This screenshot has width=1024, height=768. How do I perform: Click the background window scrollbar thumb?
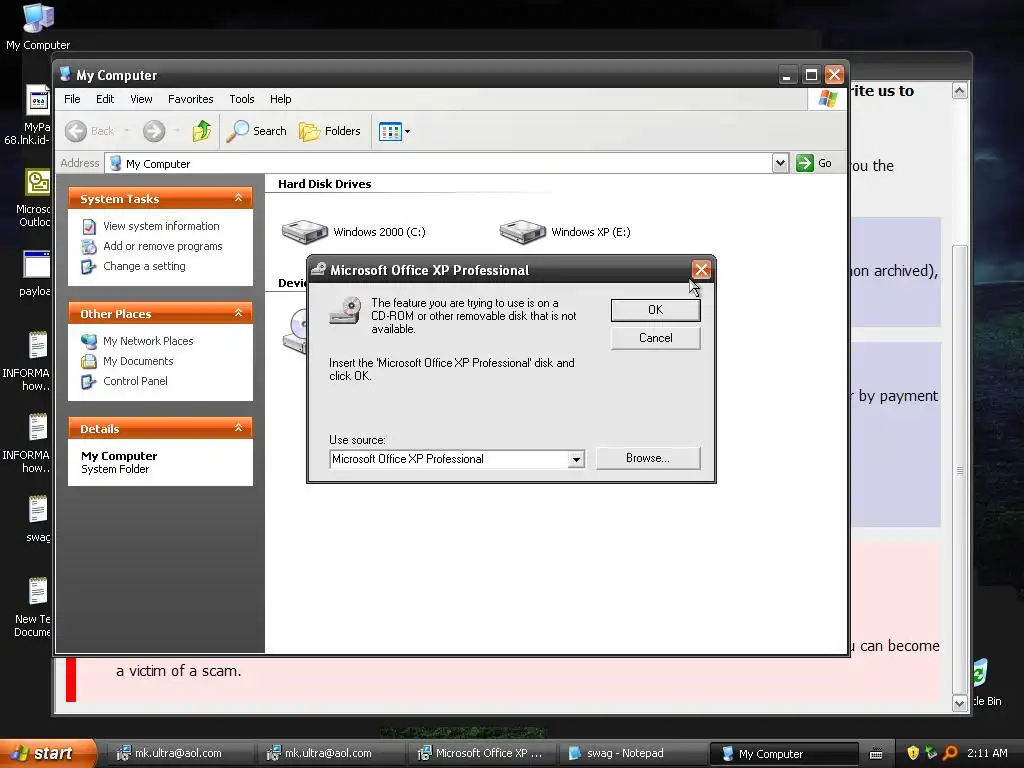click(959, 470)
